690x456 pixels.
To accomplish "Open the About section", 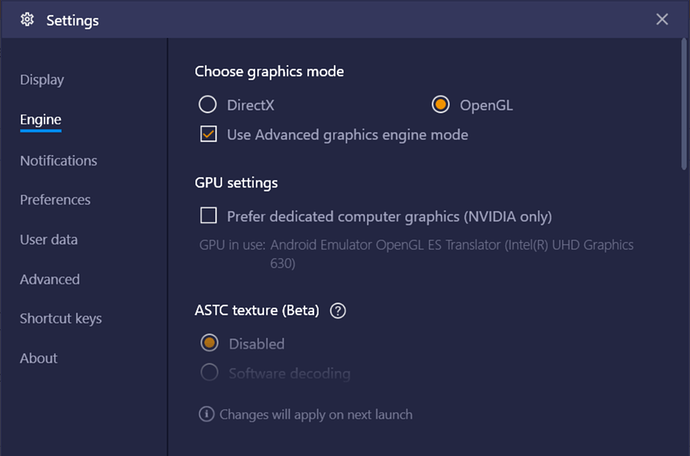I will click(x=39, y=358).
